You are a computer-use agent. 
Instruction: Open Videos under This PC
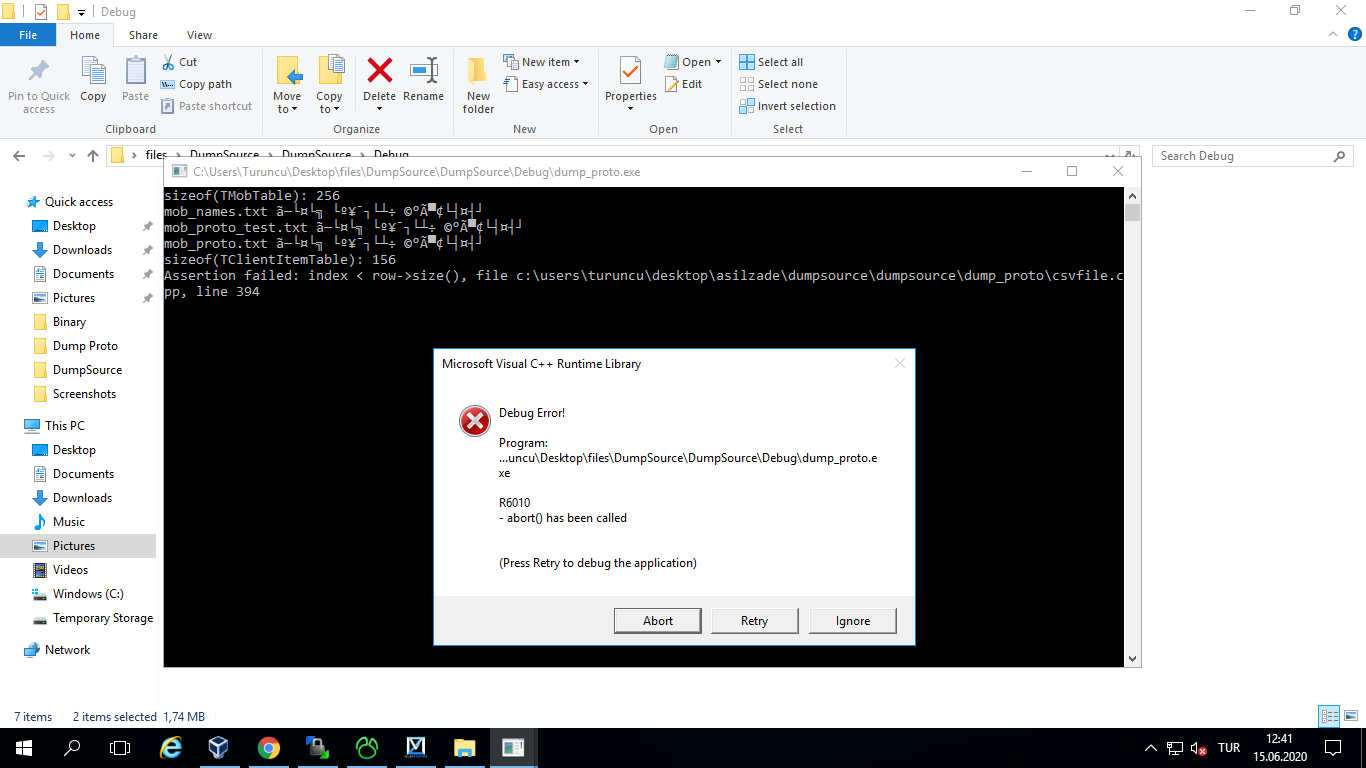click(x=70, y=570)
